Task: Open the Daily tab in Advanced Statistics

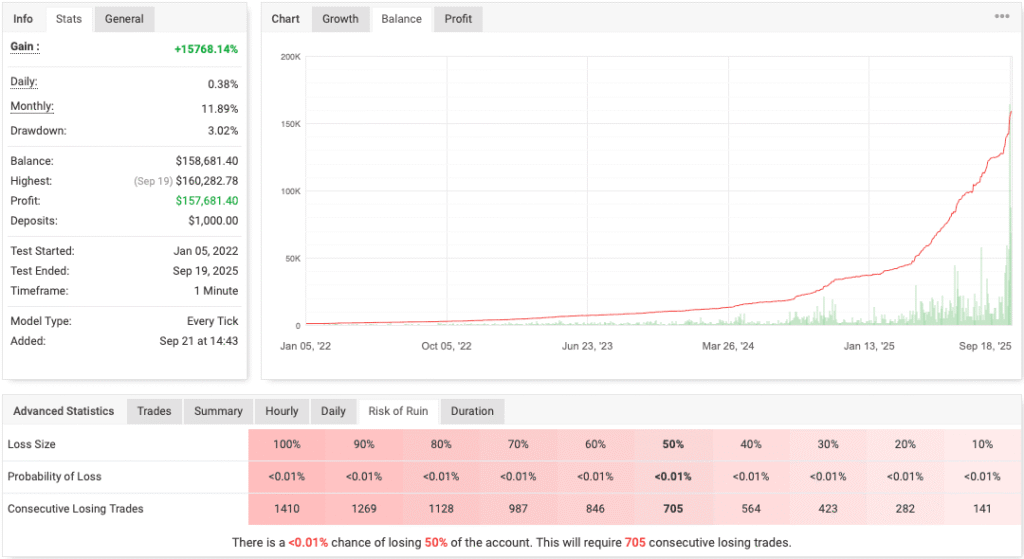Action: [x=333, y=411]
